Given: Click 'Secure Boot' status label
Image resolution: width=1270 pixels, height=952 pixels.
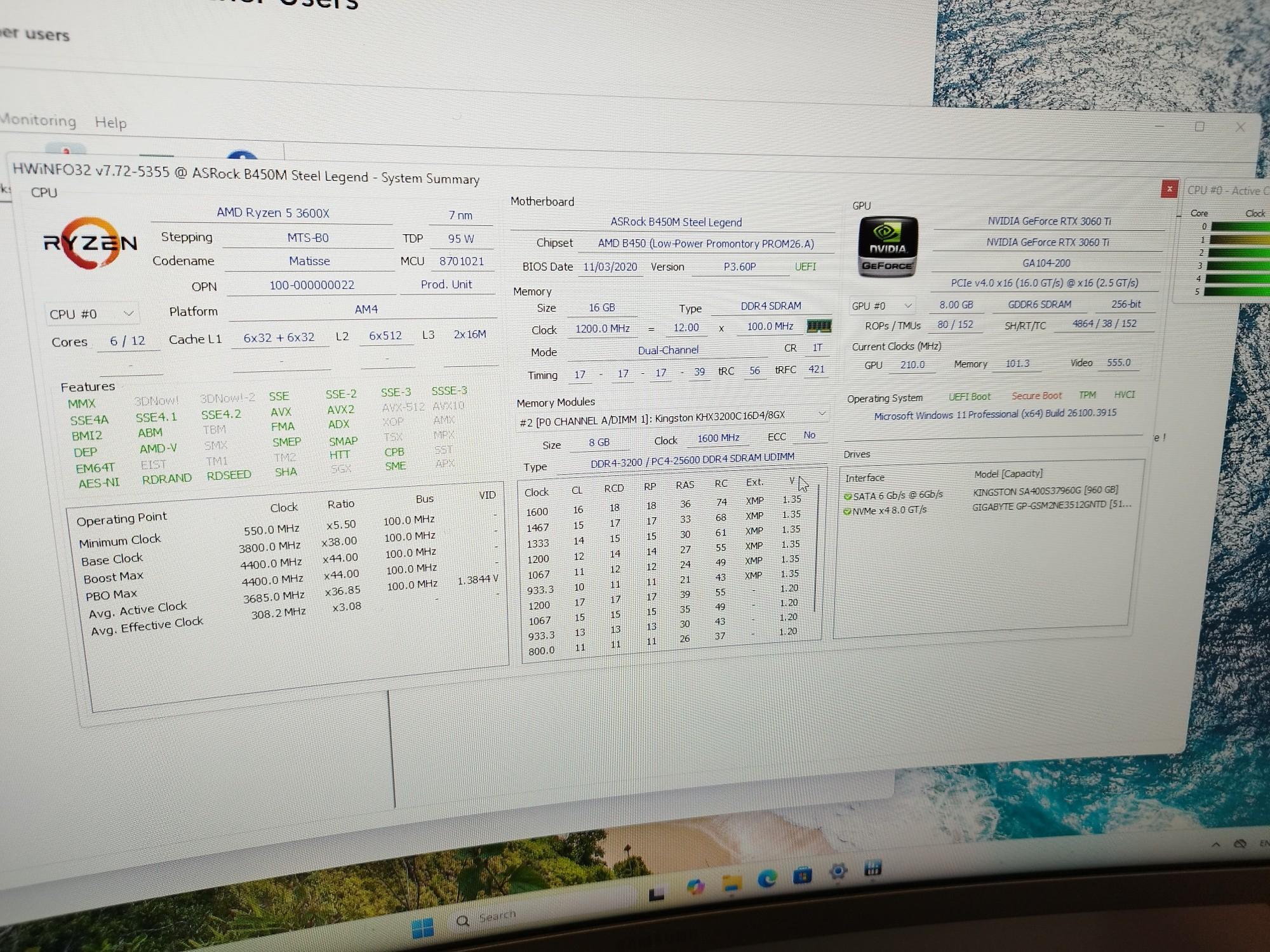Looking at the screenshot, I should (1036, 396).
